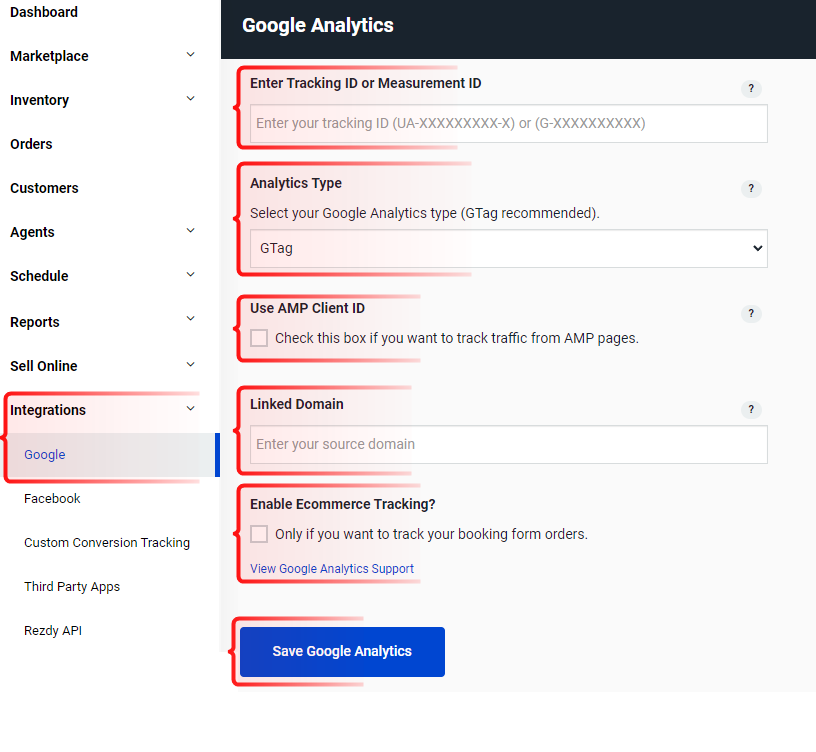Open the Rezdy API page
816x752 pixels.
pyautogui.click(x=53, y=631)
